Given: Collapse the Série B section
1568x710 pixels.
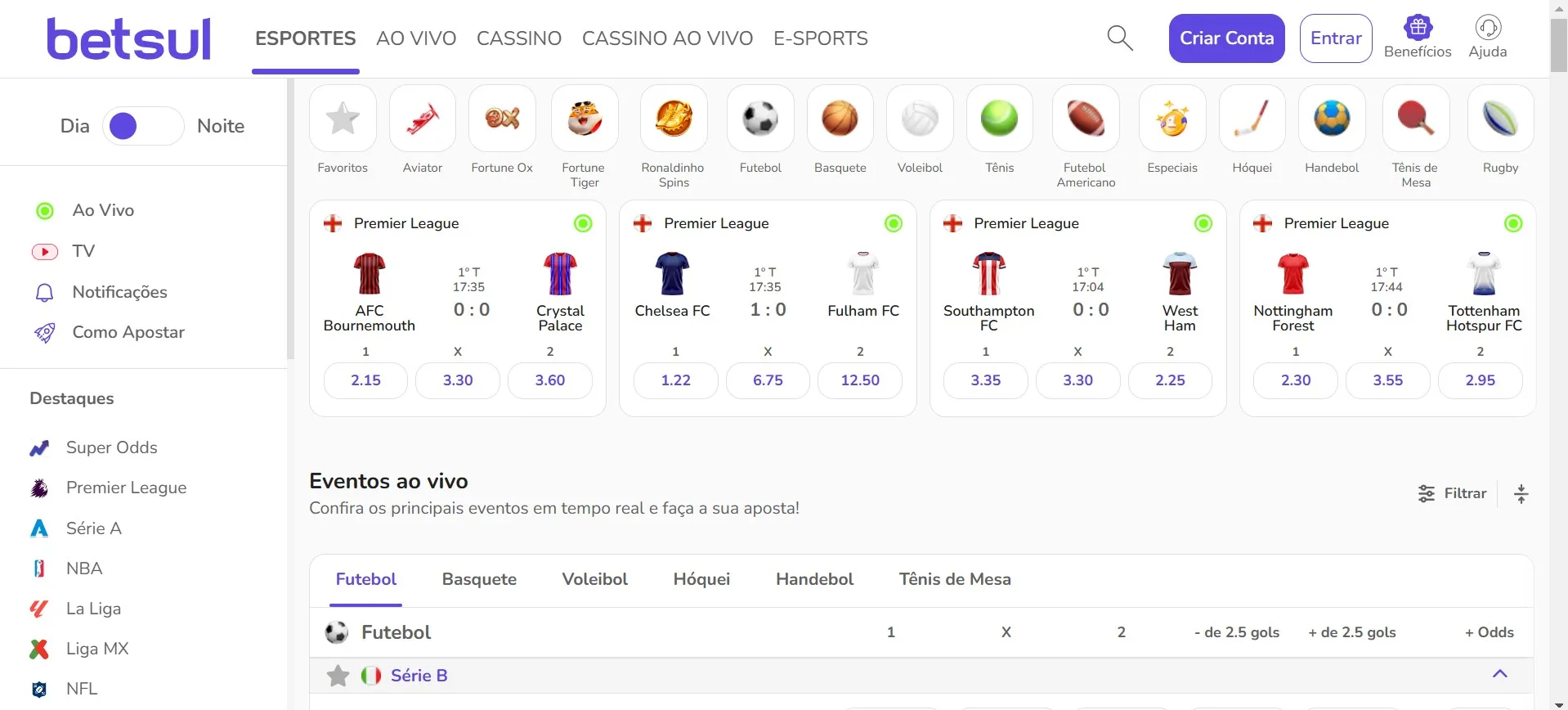Looking at the screenshot, I should [1500, 673].
